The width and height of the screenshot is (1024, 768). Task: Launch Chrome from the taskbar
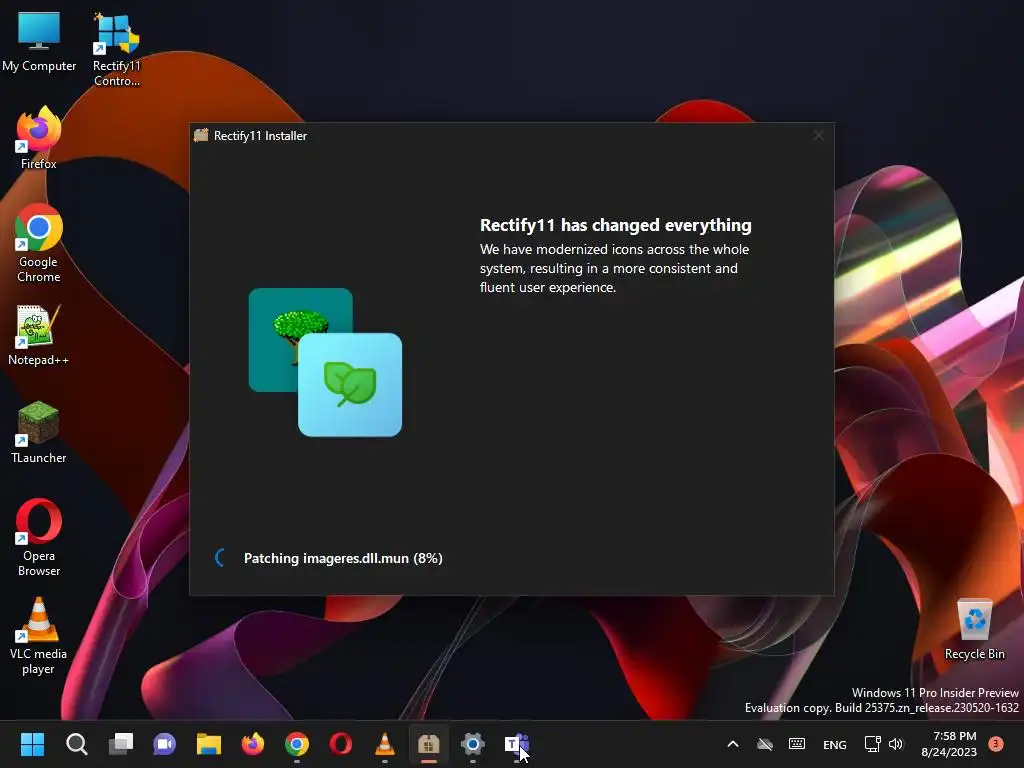[x=297, y=744]
